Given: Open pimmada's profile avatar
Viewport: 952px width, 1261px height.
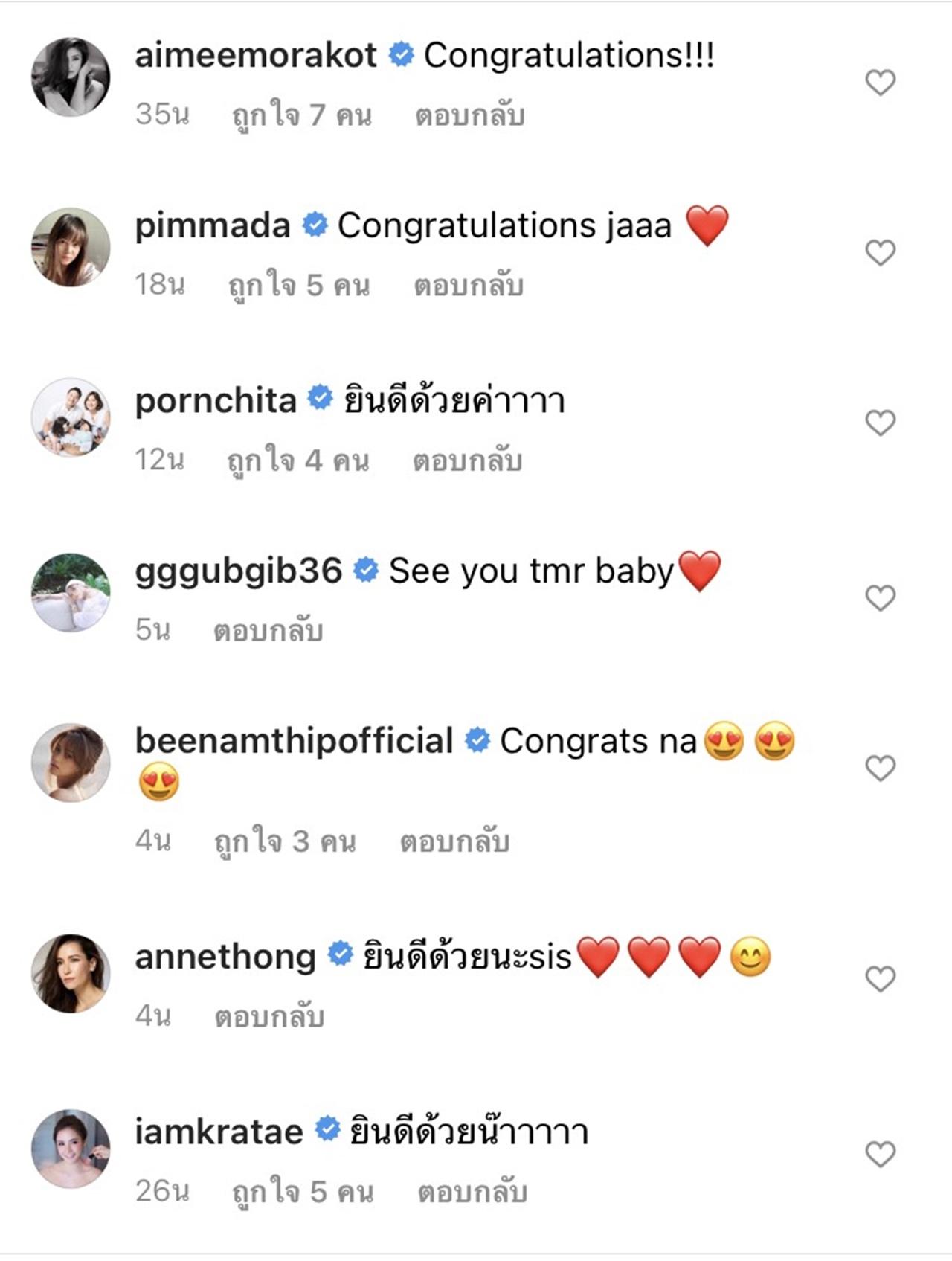Looking at the screenshot, I should pyautogui.click(x=71, y=247).
